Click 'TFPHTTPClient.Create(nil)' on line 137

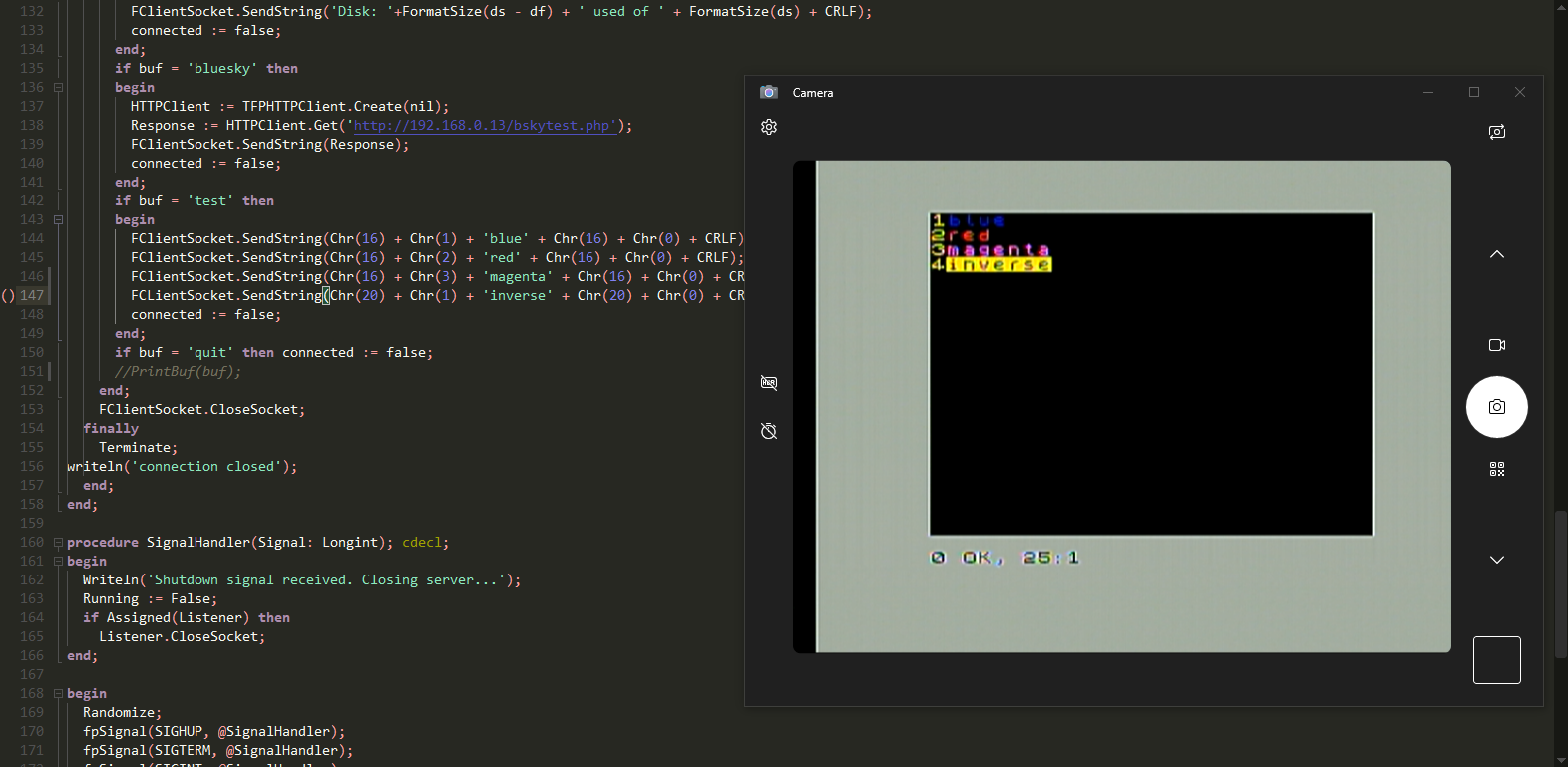[x=342, y=107]
